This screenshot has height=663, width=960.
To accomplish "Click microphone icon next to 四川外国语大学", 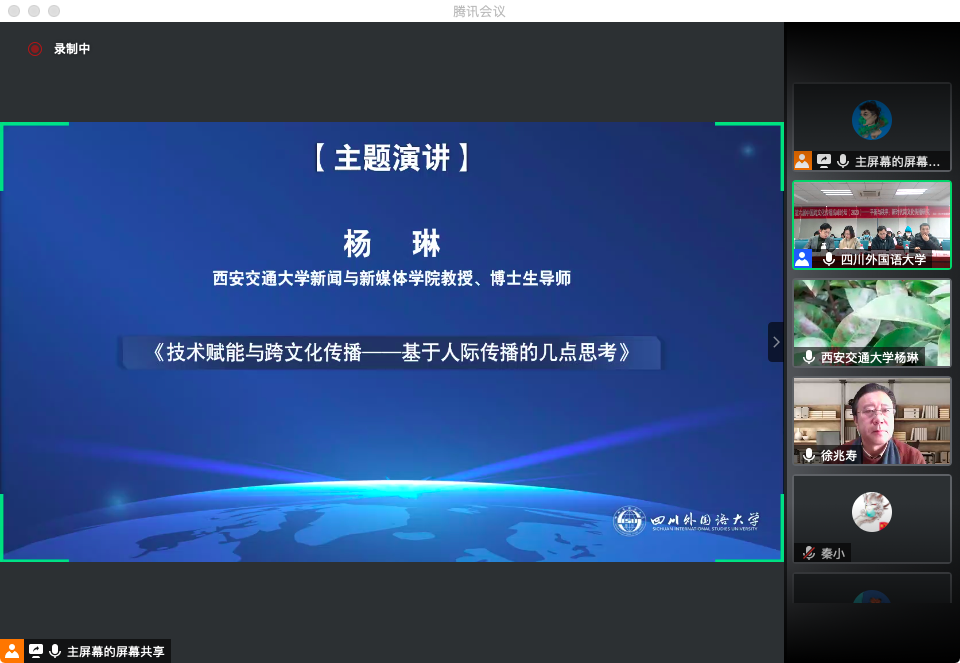I will 828,259.
